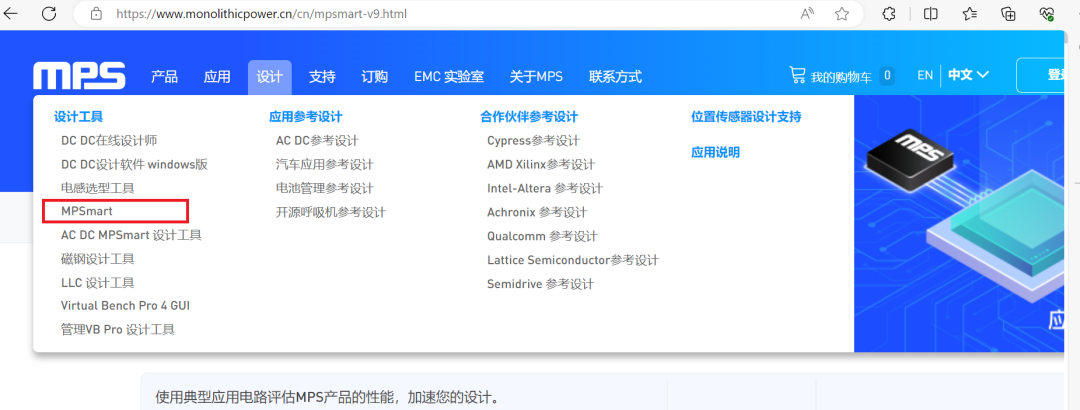Open the 联系方式 menu
The height and width of the screenshot is (410, 1080).
pyautogui.click(x=615, y=76)
